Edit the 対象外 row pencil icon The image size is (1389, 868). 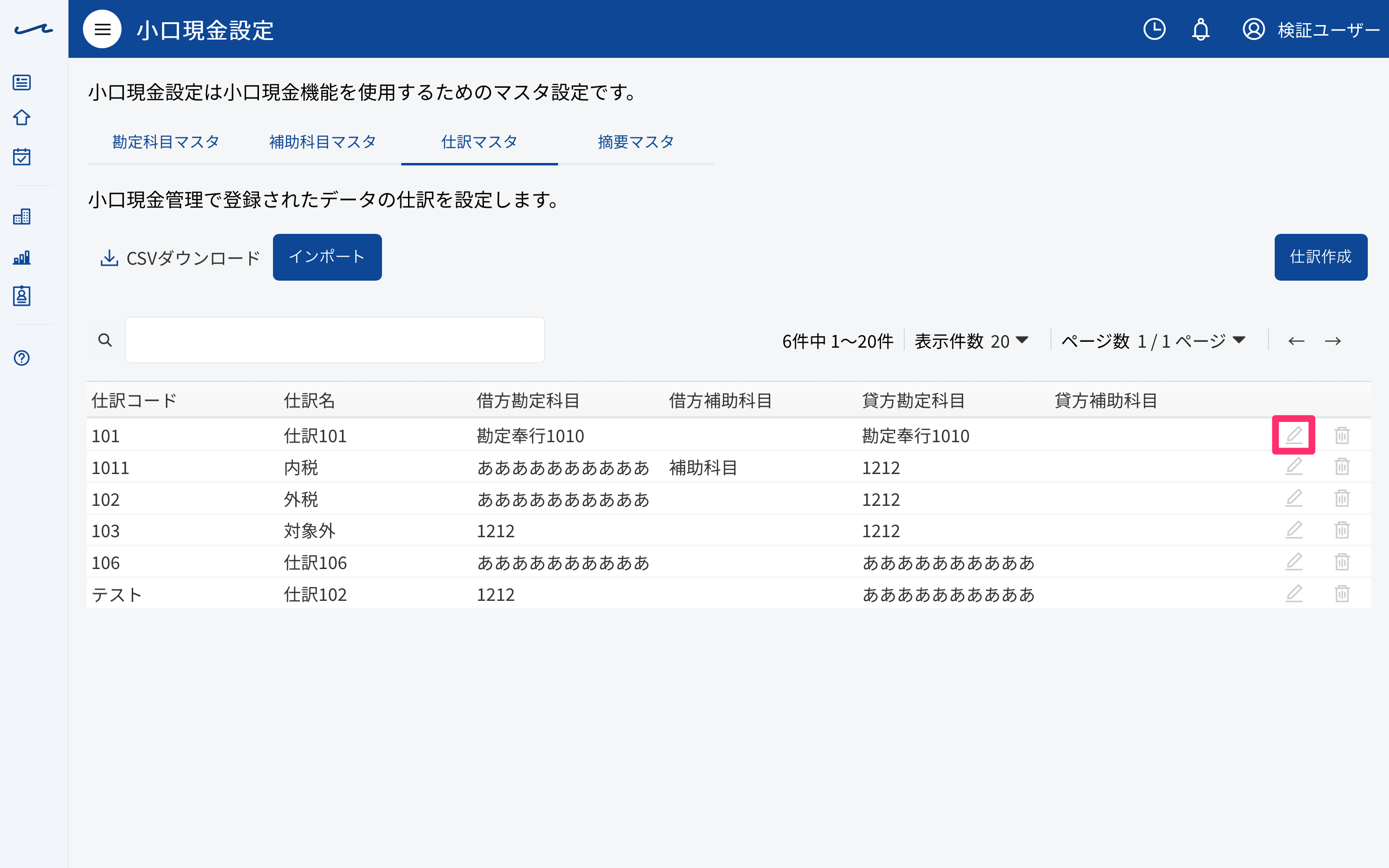point(1294,530)
